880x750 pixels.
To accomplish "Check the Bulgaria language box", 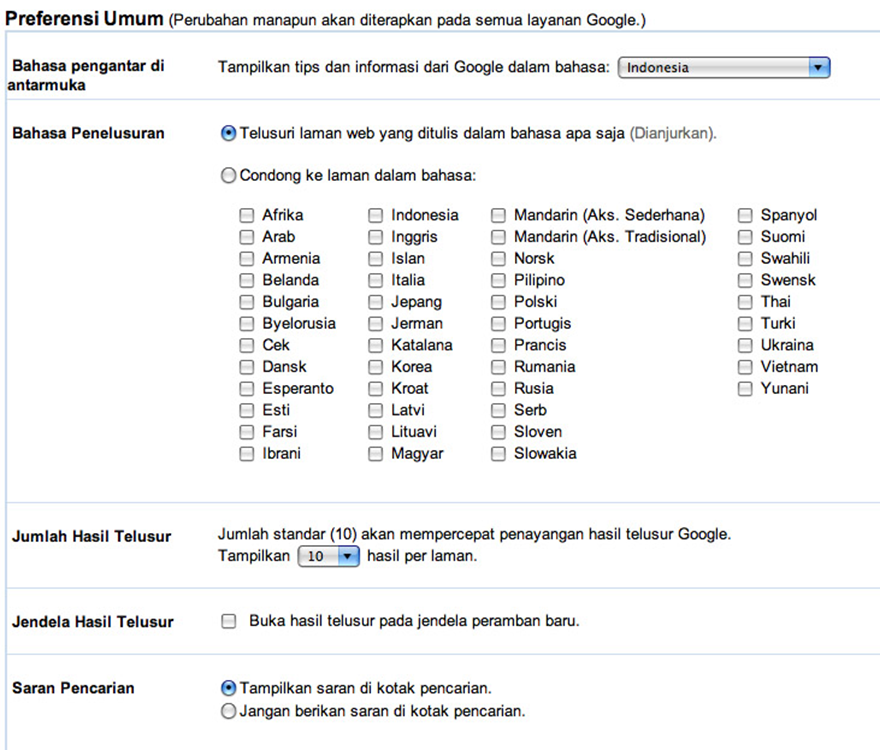I will coord(246,302).
